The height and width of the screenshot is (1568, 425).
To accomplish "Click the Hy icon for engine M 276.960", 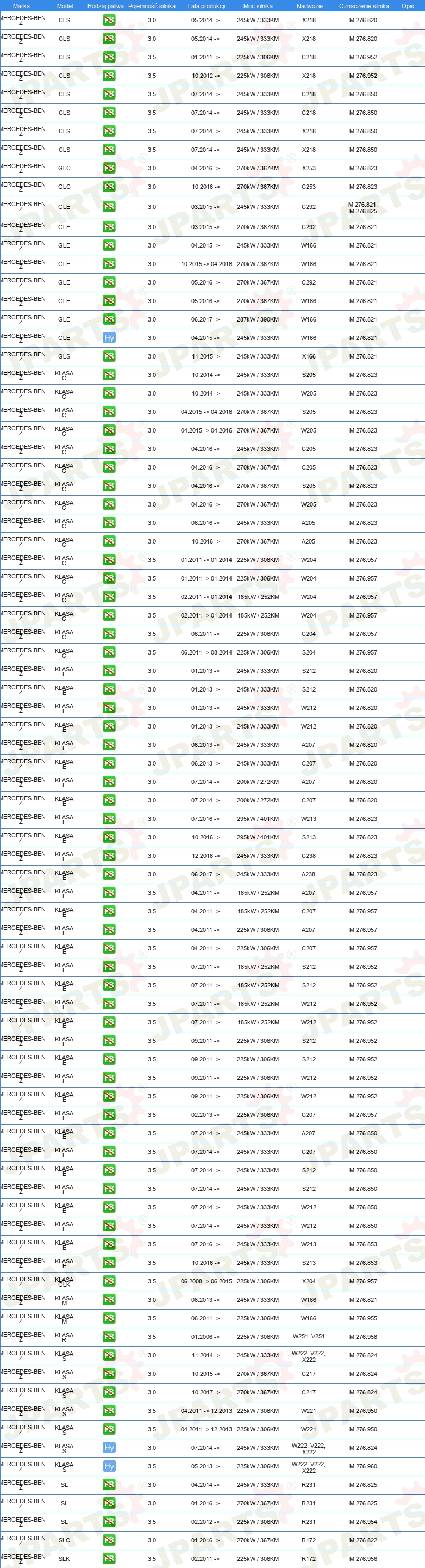I will [109, 1466].
